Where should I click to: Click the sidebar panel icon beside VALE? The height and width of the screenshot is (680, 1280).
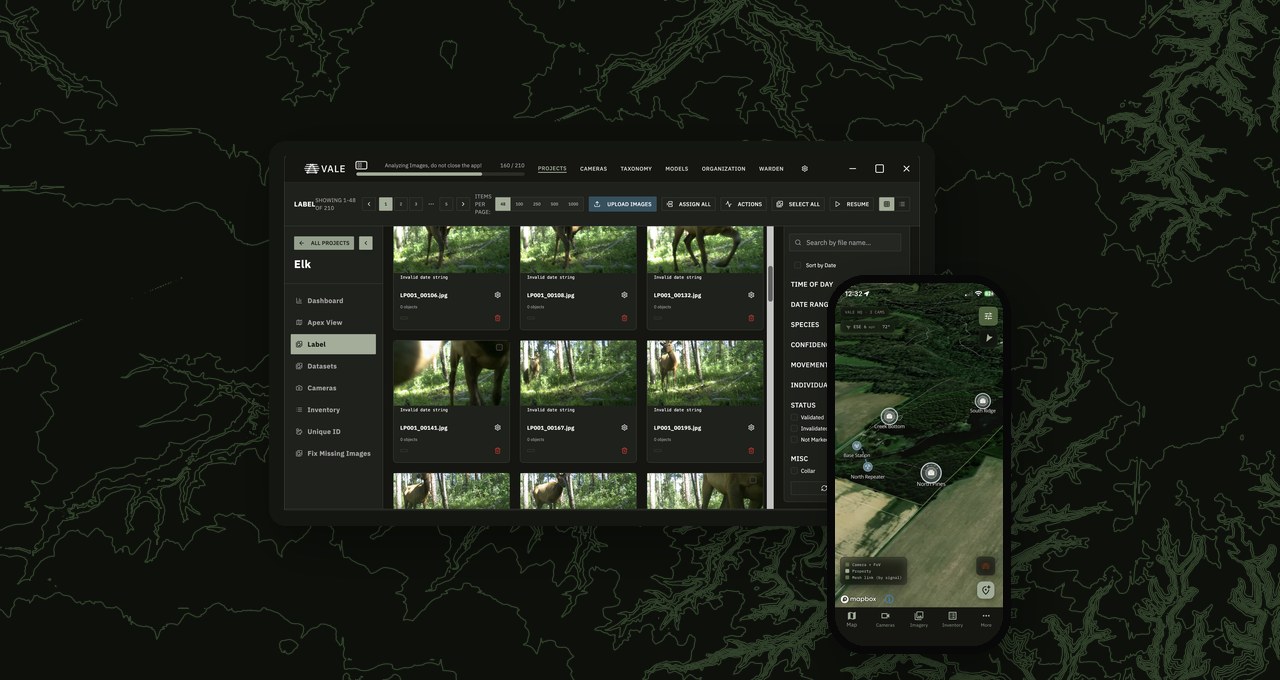click(362, 166)
